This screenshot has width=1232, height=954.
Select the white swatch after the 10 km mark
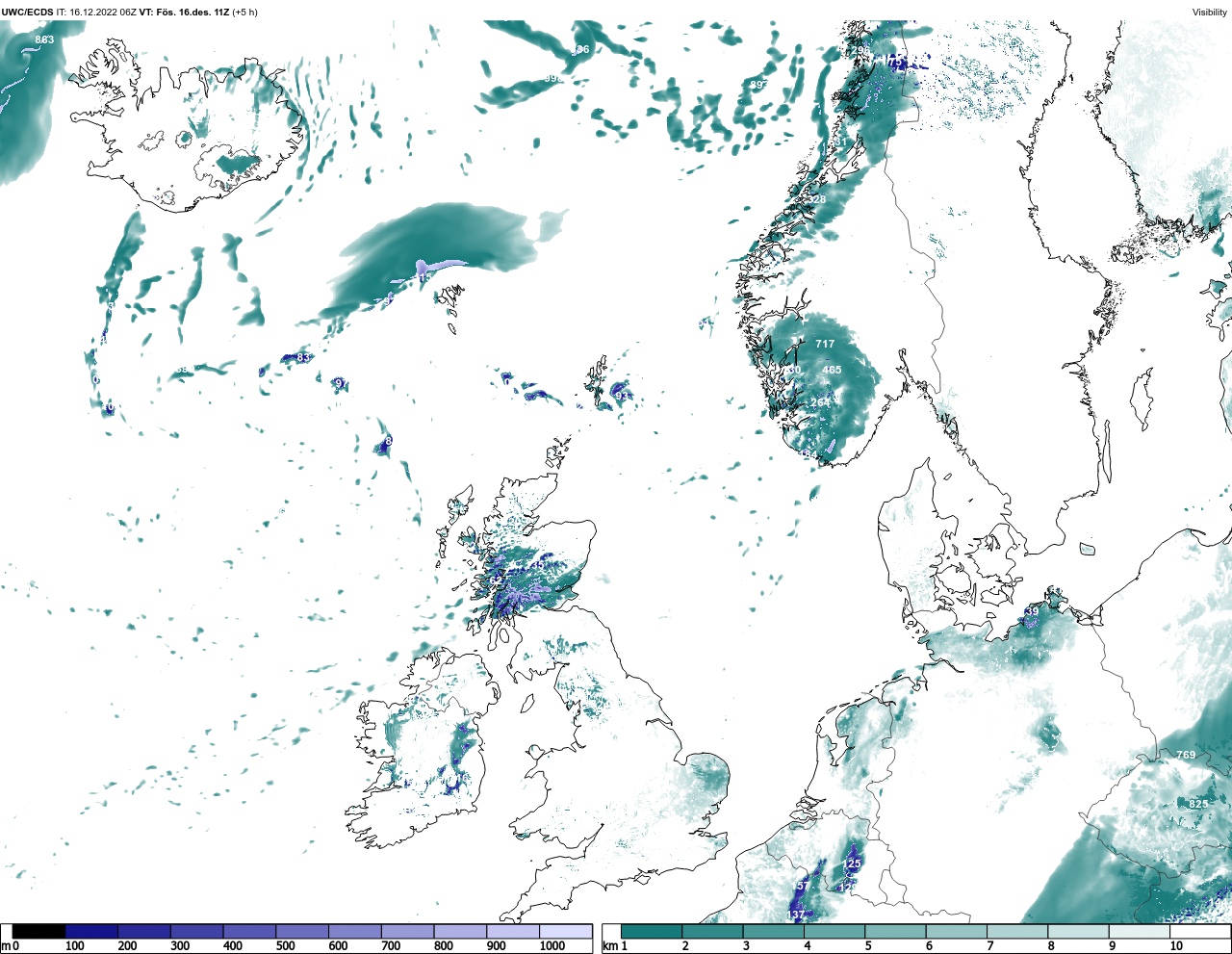click(1199, 931)
